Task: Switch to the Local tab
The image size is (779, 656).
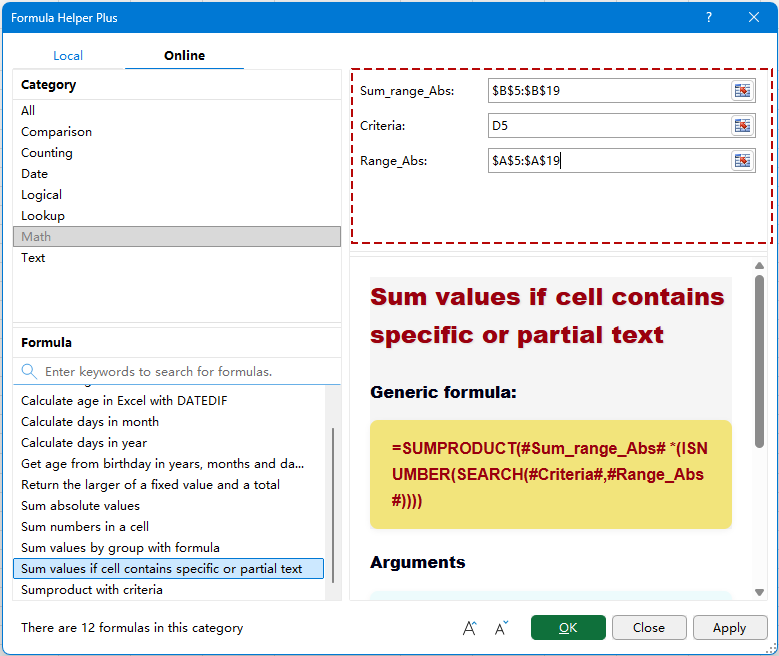Action: [x=68, y=56]
